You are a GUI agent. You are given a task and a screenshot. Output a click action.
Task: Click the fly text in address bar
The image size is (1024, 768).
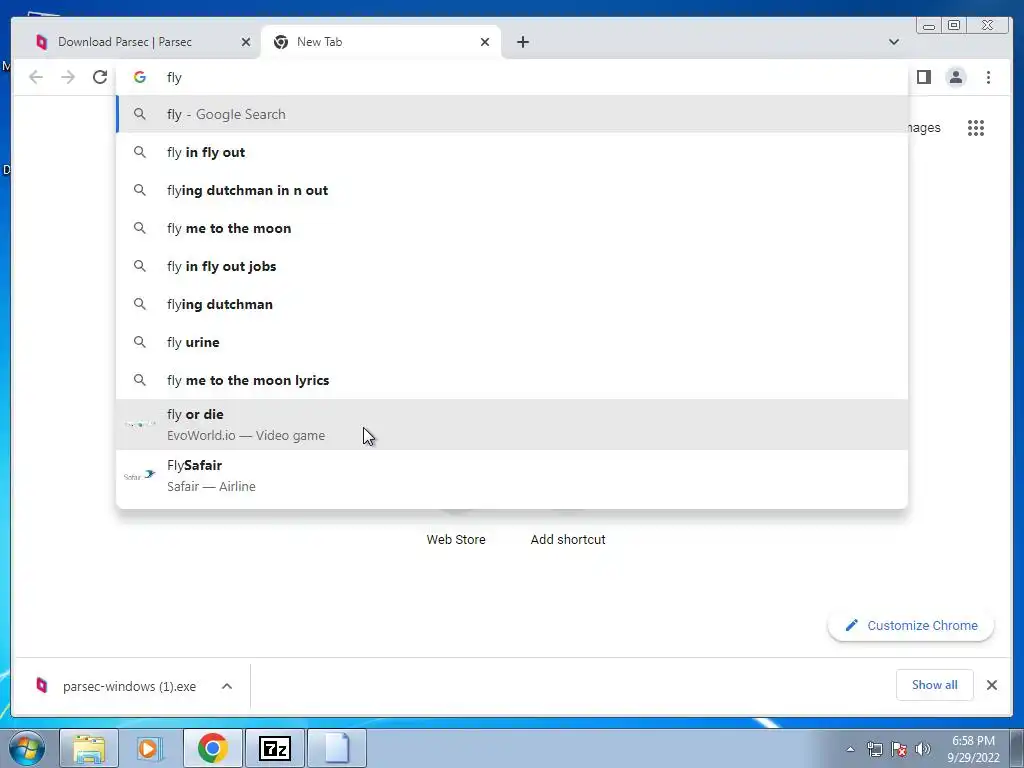point(174,78)
